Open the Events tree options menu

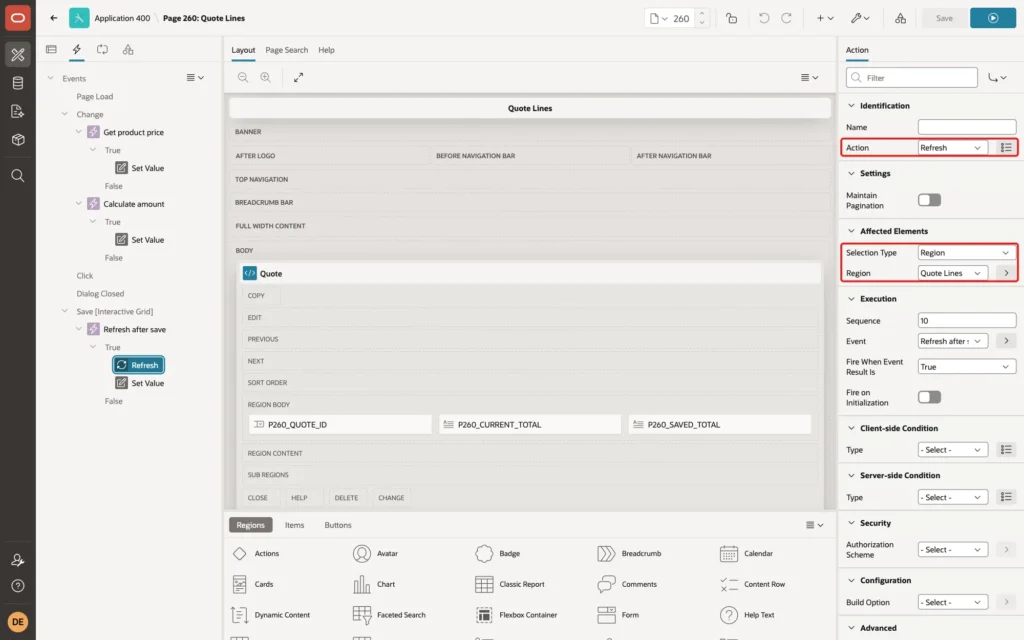point(195,78)
